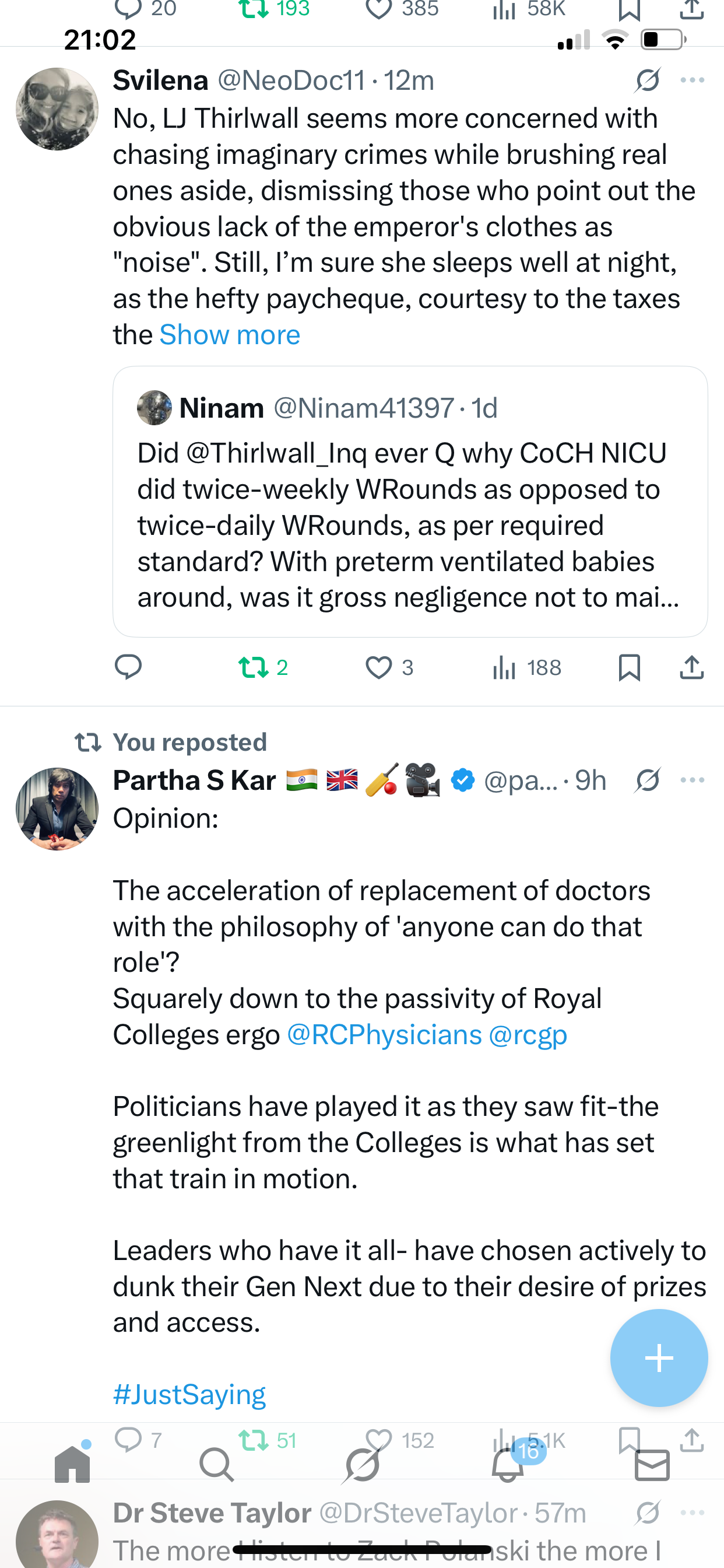Open more options menu on Svilena's post

point(693,80)
